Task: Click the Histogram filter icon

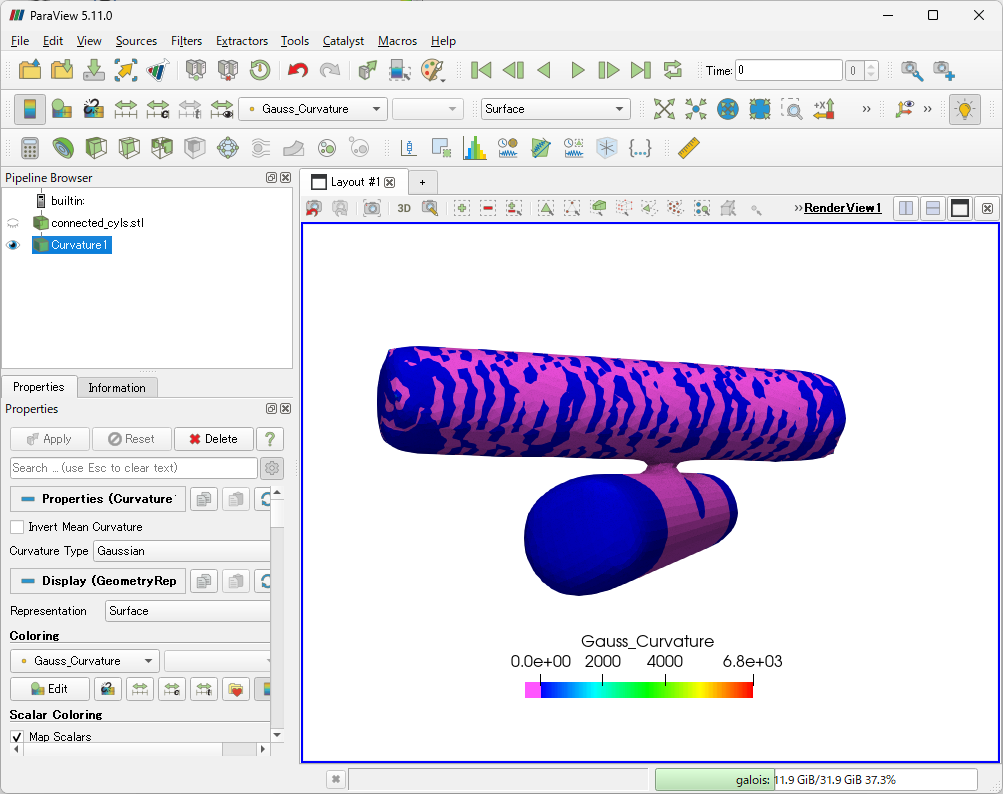Action: [474, 148]
